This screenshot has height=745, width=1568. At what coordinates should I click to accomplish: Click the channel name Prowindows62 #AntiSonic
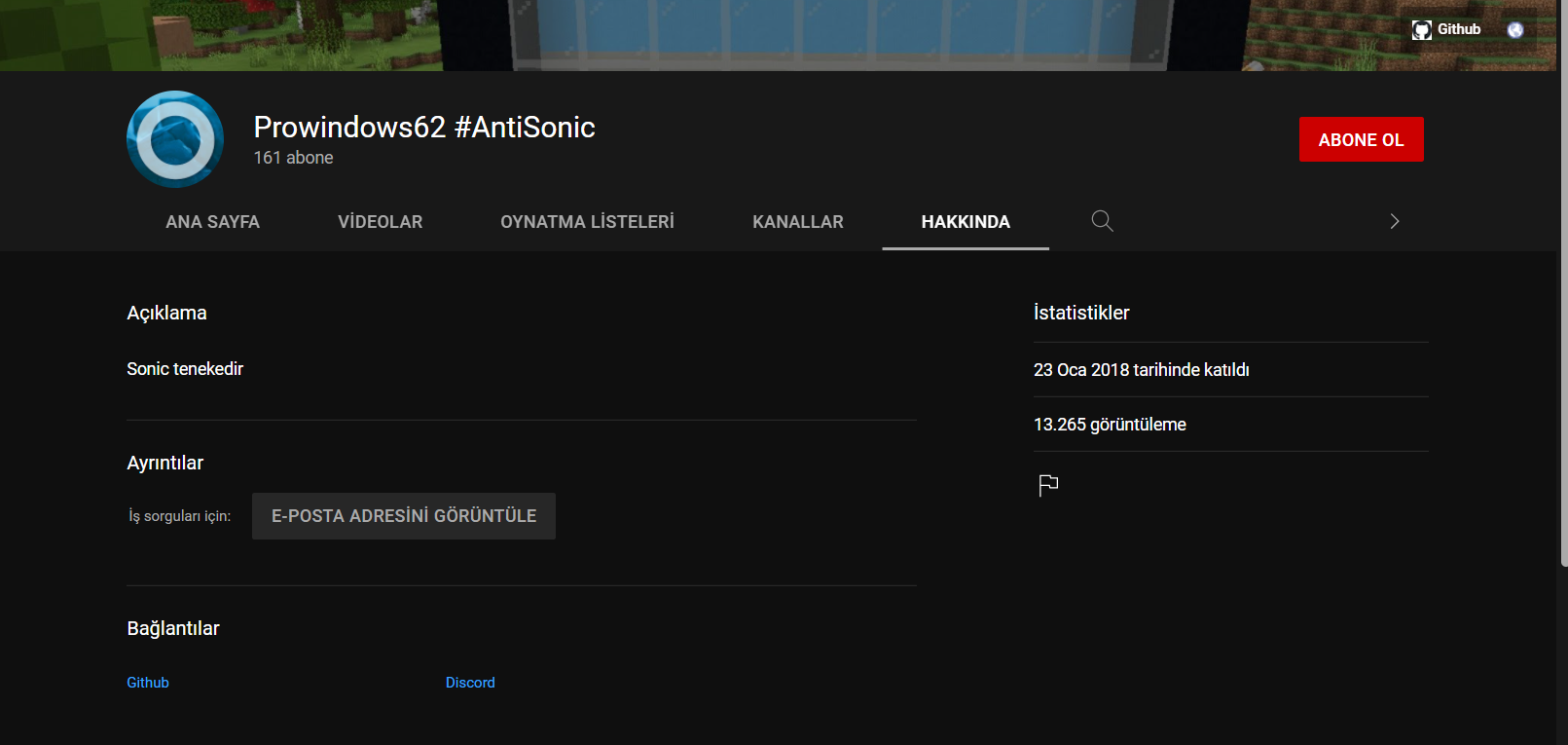pos(424,128)
